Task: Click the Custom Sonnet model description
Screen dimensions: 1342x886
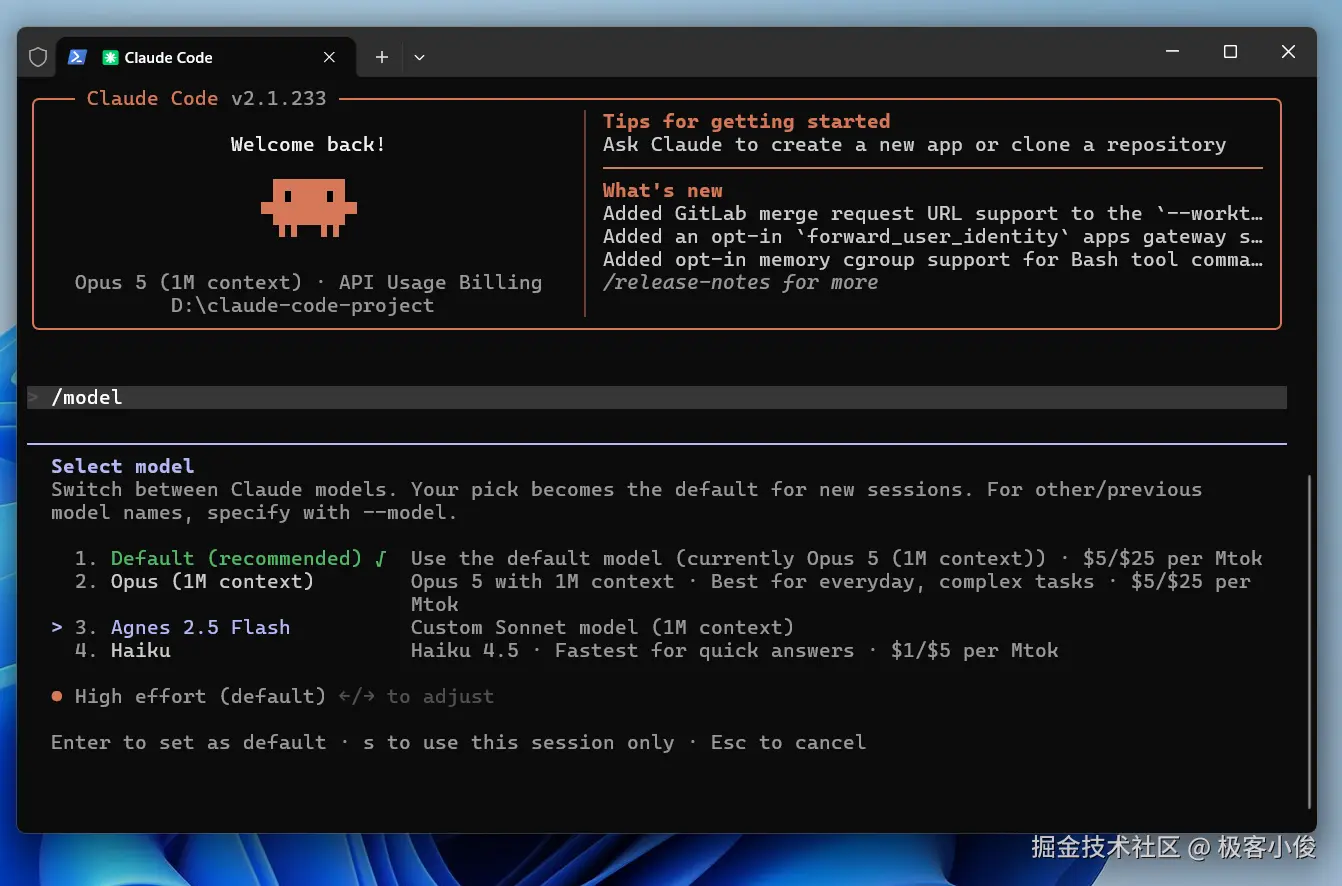Action: (x=602, y=627)
